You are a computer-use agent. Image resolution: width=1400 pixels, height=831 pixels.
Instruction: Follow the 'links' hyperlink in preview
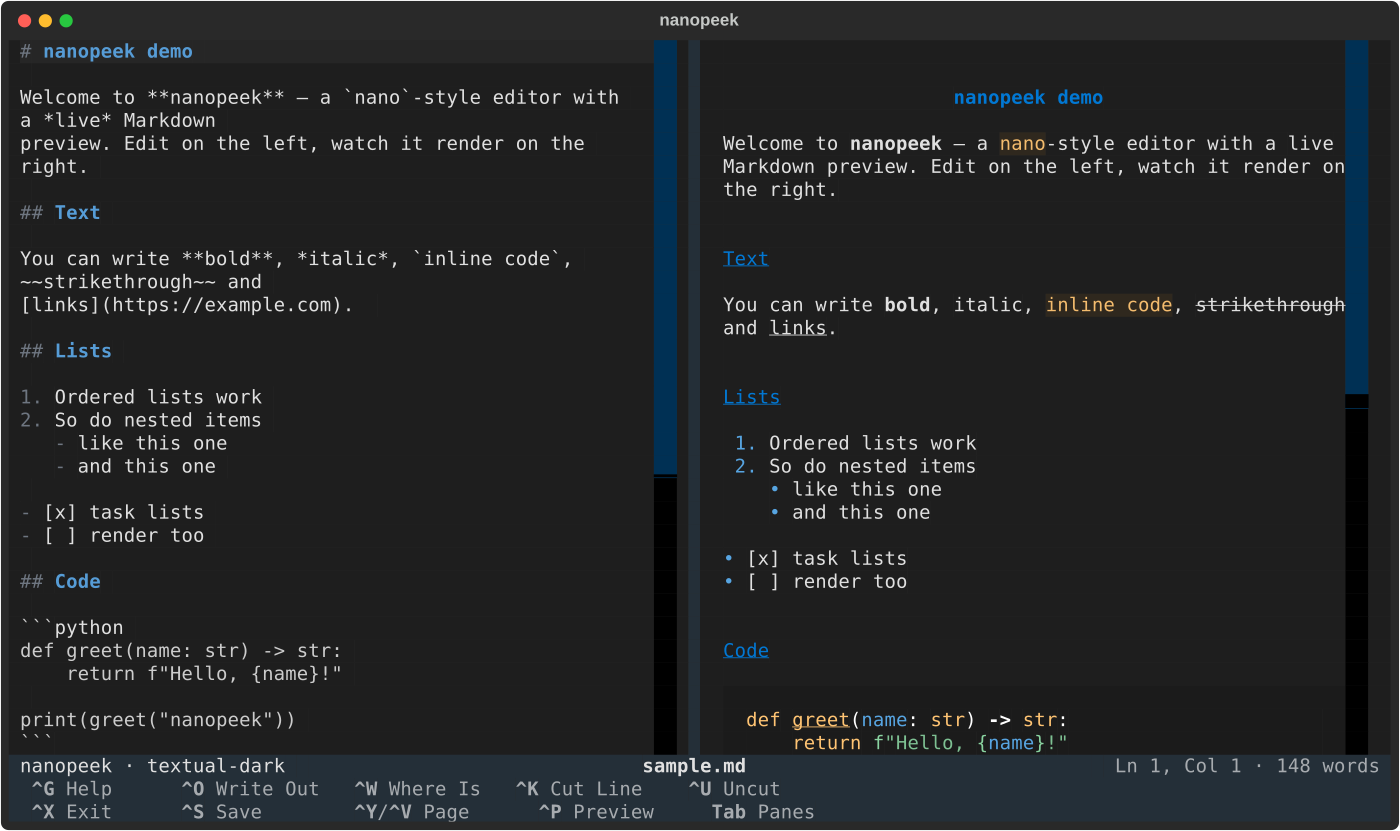click(x=798, y=327)
